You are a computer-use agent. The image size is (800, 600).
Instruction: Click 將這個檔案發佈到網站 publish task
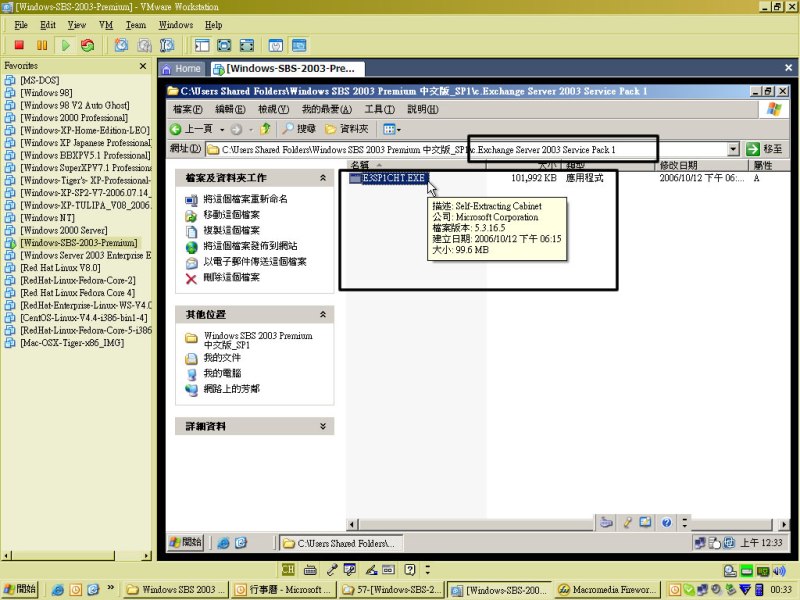point(250,246)
